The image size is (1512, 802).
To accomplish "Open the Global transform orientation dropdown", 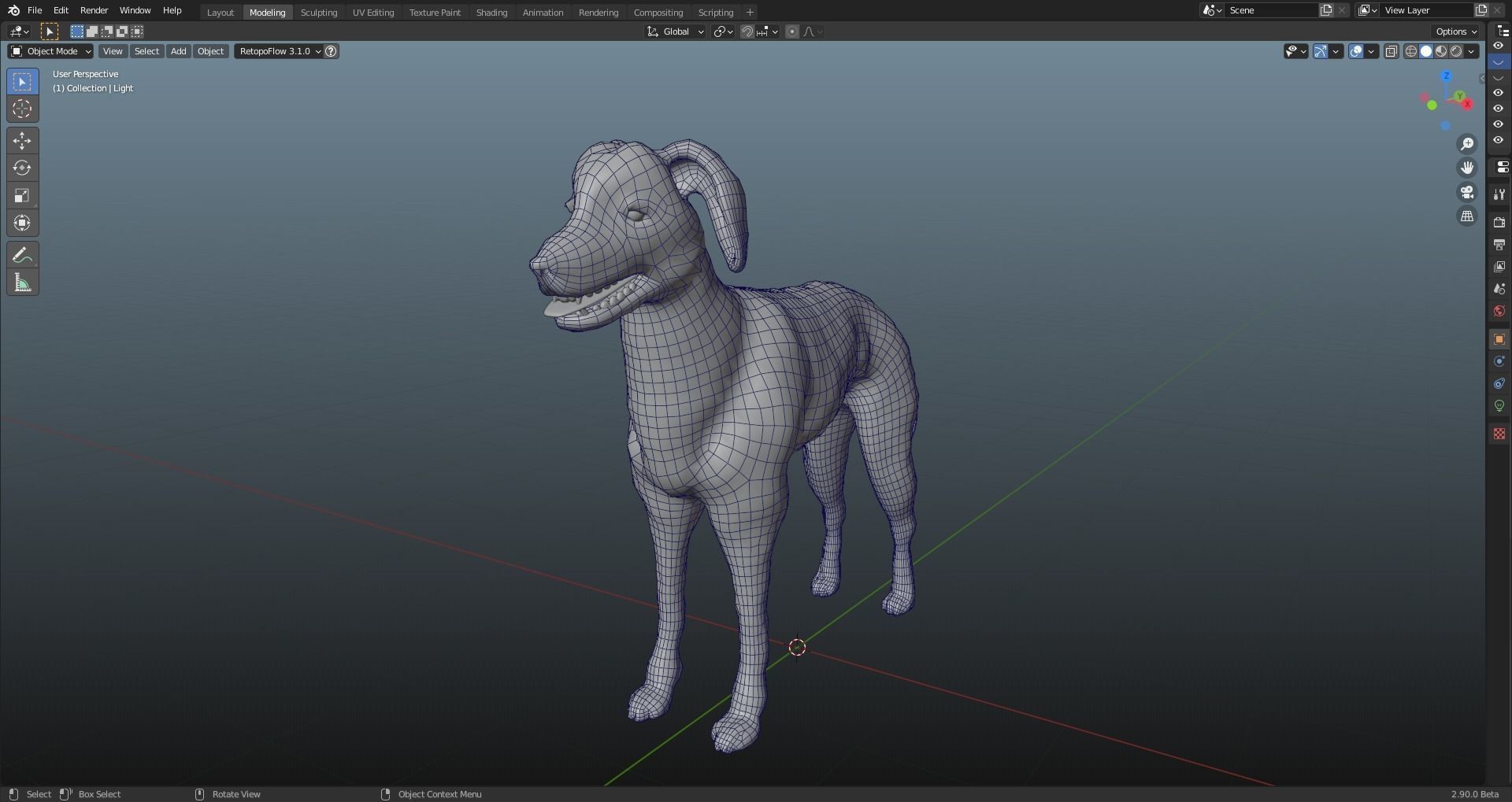I will click(675, 31).
